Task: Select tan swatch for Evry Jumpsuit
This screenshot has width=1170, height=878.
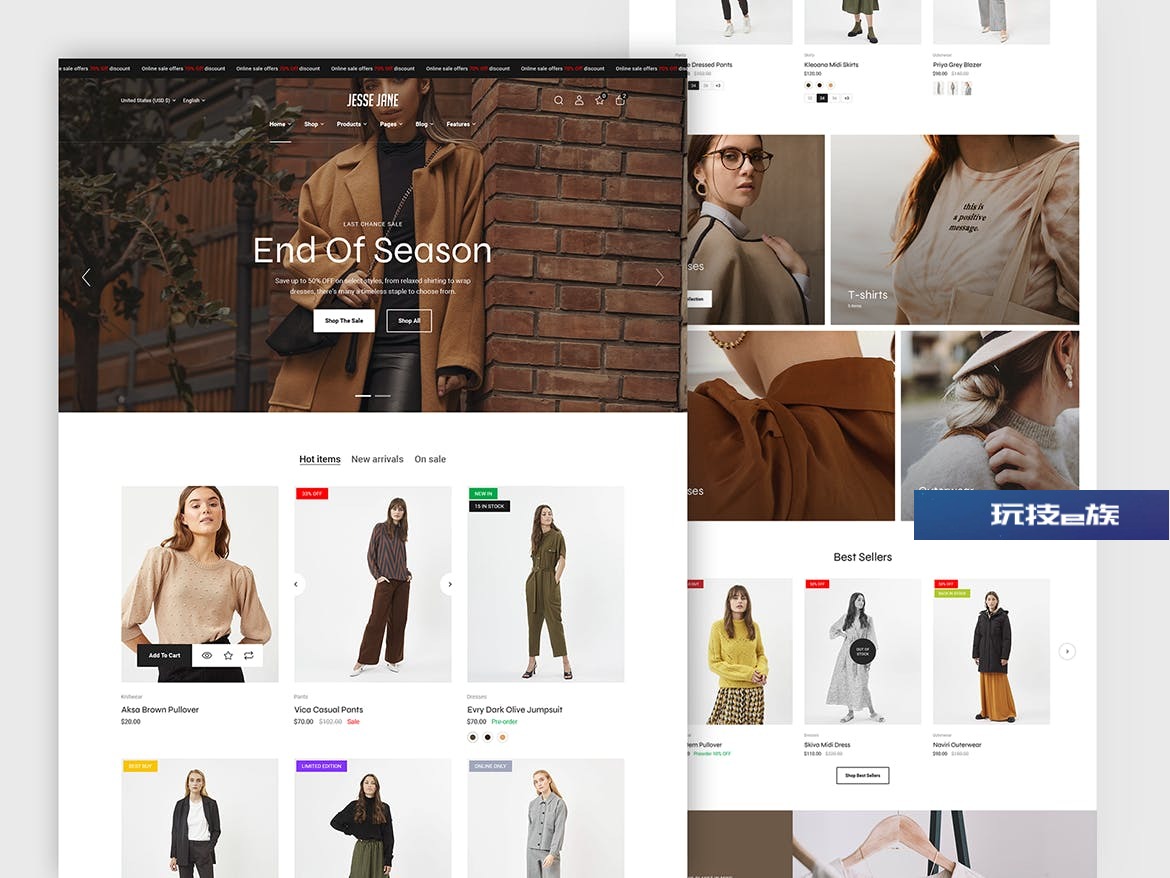Action: pyautogui.click(x=502, y=737)
